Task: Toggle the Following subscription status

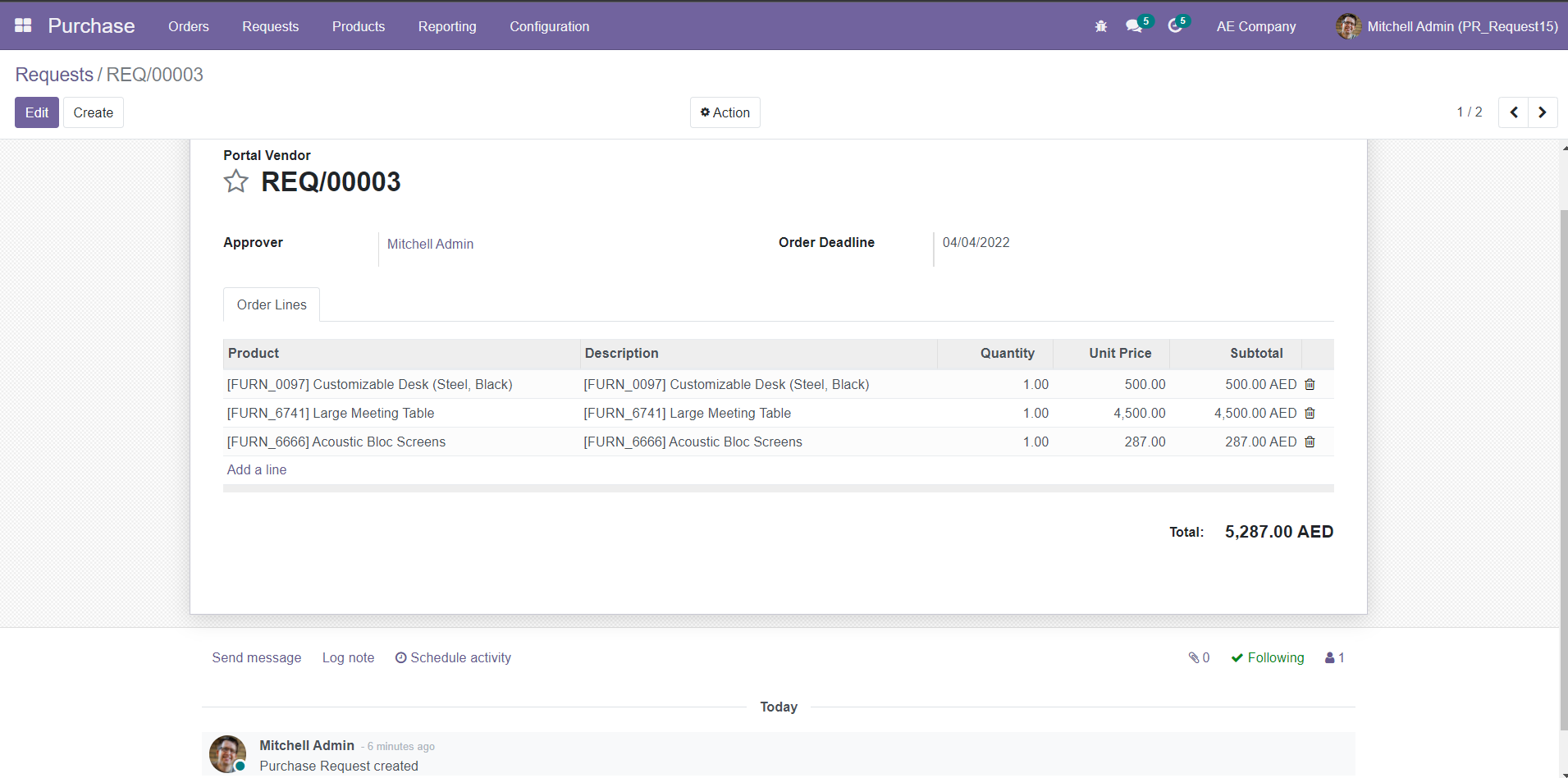Action: click(1268, 657)
